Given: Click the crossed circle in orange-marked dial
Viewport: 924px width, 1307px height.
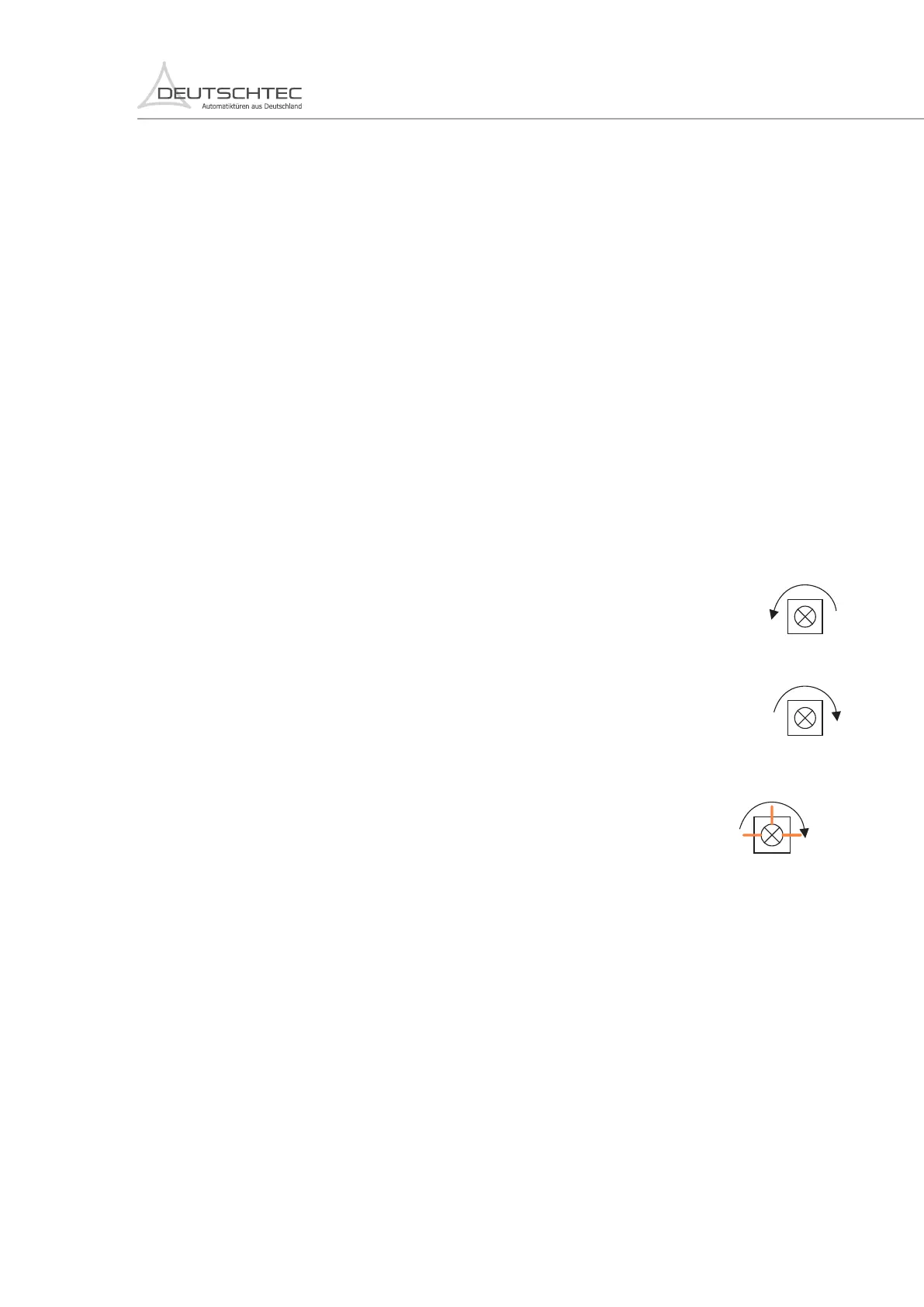Looking at the screenshot, I should point(772,835).
